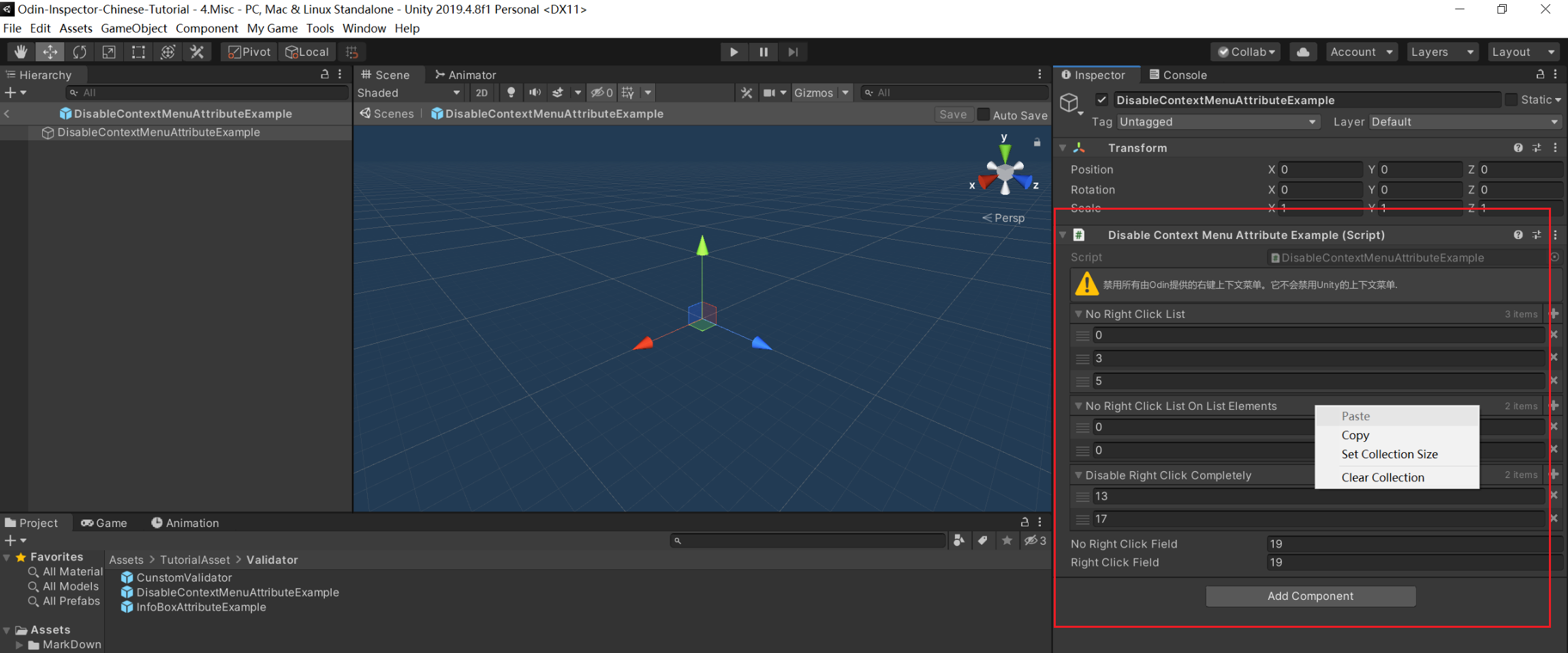This screenshot has width=1568, height=653.
Task: Open the My Game menu
Action: [x=272, y=29]
